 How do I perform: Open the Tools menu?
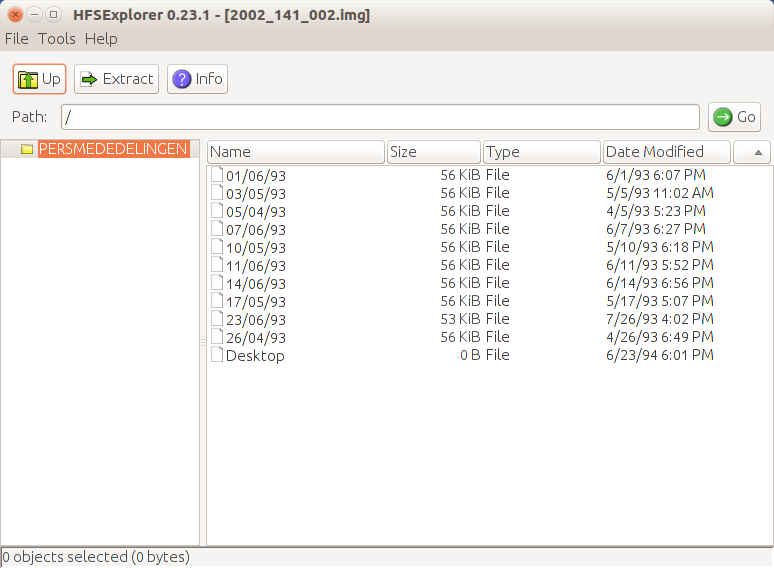57,39
